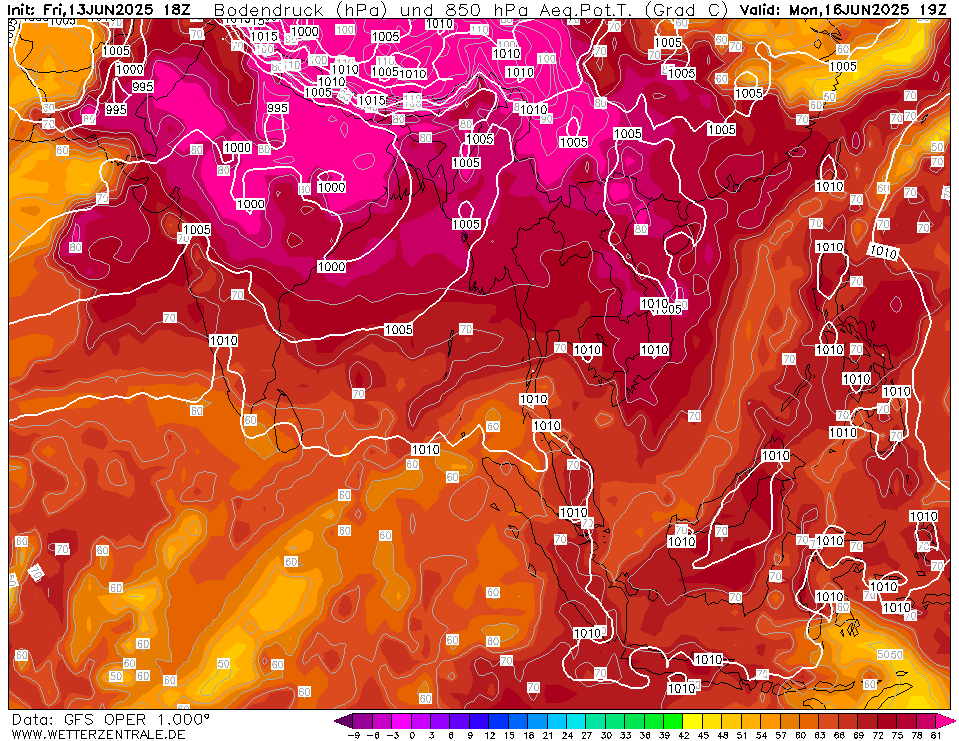This screenshot has width=959, height=741.
Task: Pick blue legend swatch between 12 and 15
Action: pyautogui.click(x=498, y=721)
